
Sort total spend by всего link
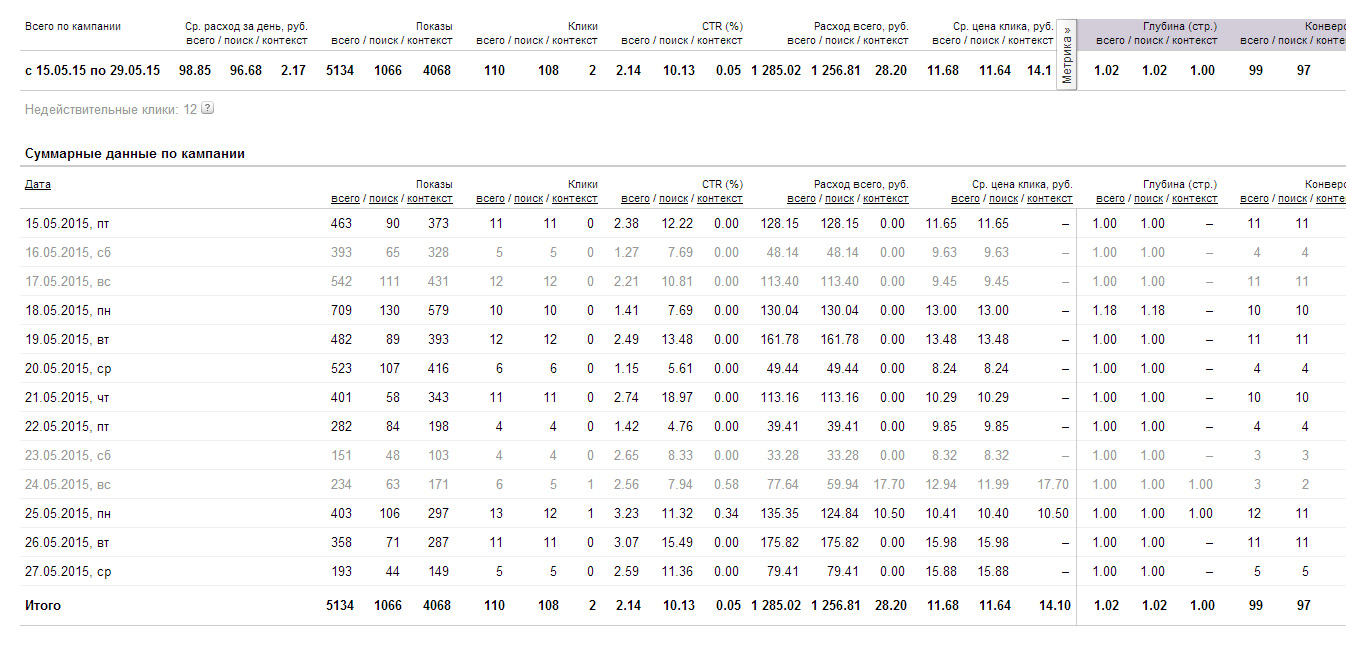click(x=802, y=198)
